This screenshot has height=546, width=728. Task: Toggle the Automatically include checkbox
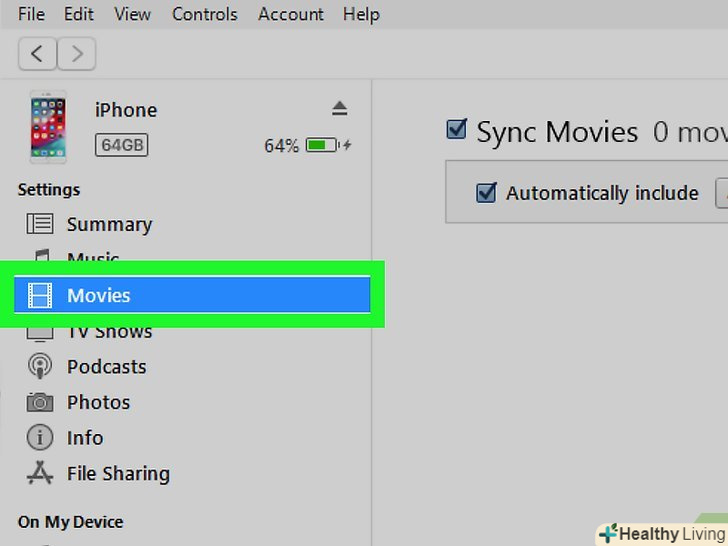486,193
